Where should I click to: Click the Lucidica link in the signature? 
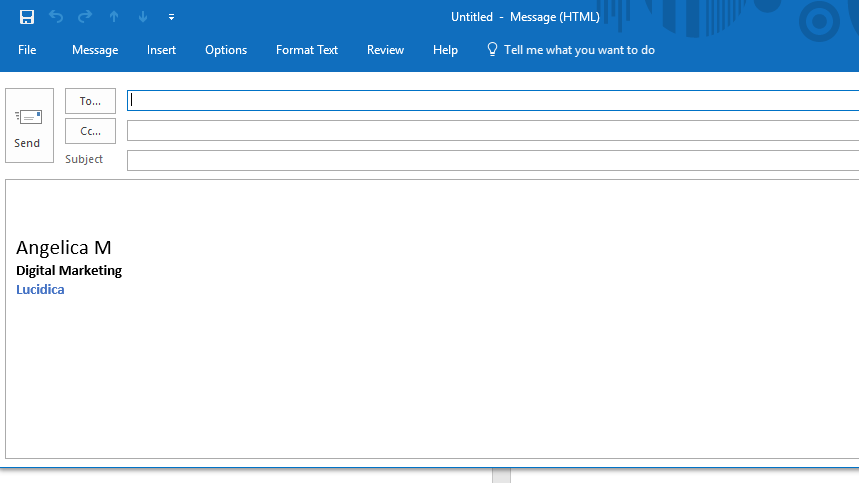click(x=40, y=290)
